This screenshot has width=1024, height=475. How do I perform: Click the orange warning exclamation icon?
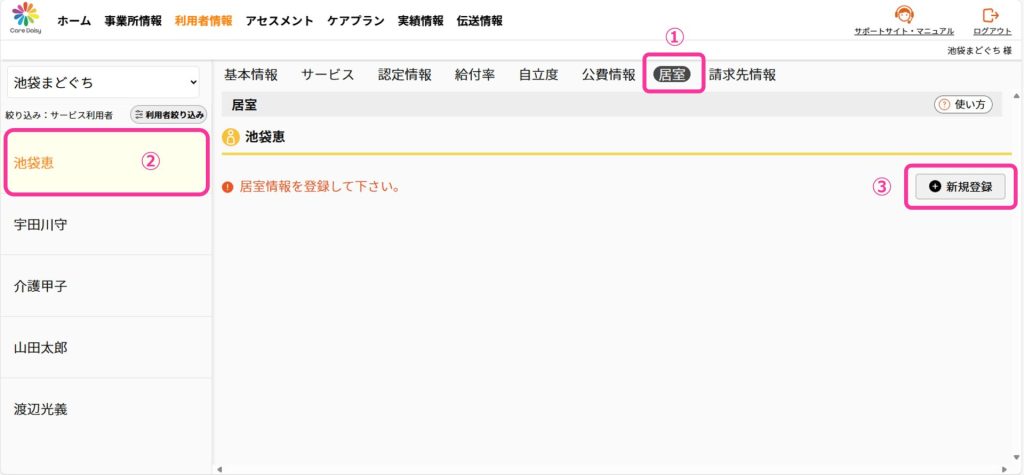[227, 188]
